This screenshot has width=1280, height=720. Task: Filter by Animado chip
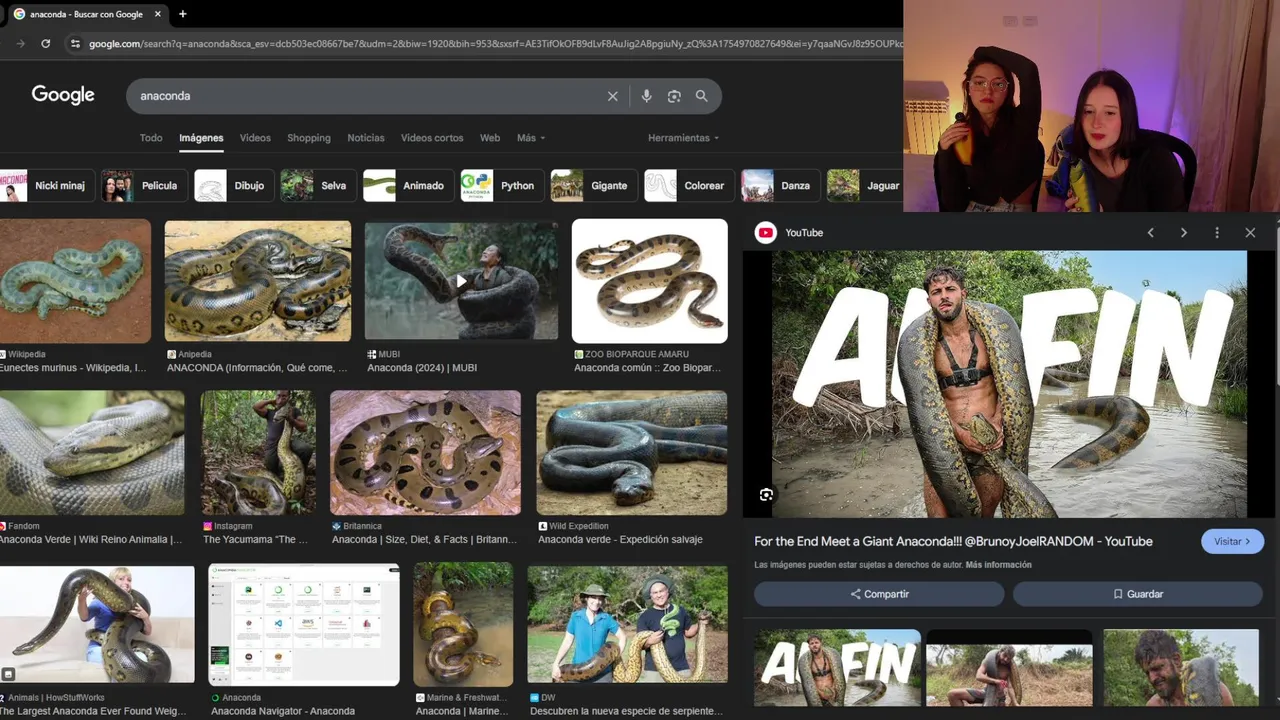(407, 185)
